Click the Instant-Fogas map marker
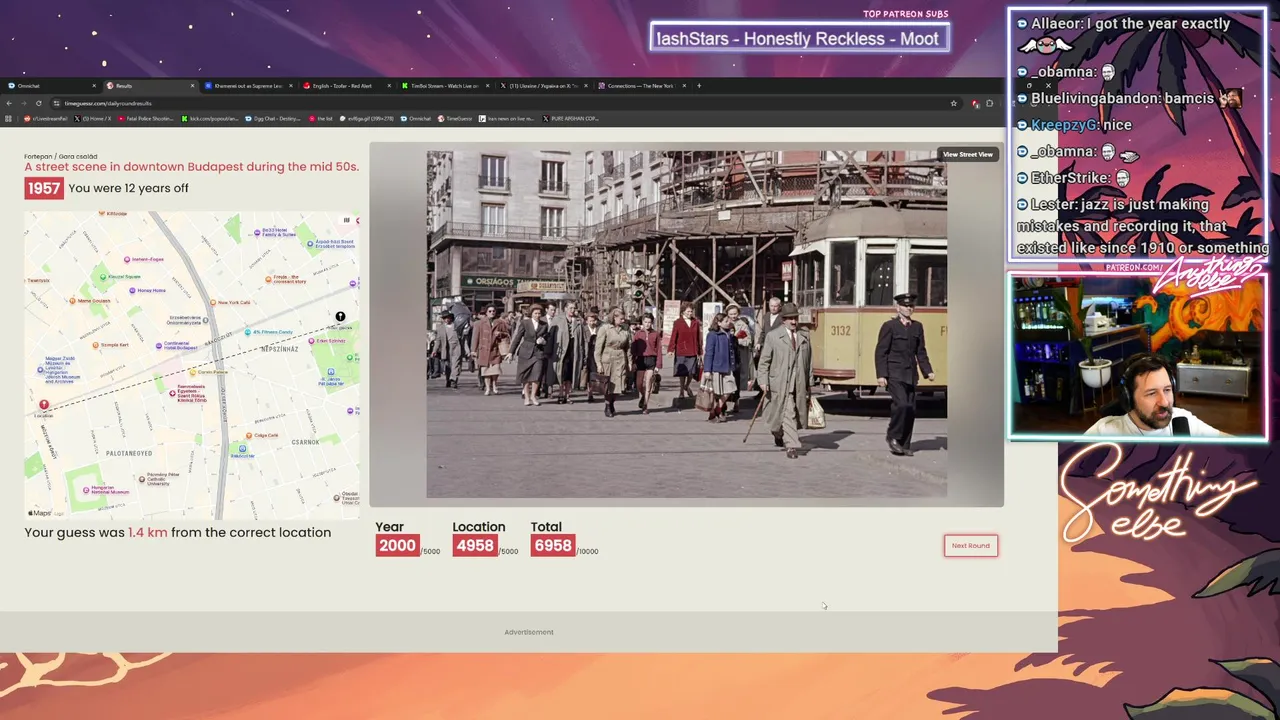The image size is (1280, 720). point(127,259)
